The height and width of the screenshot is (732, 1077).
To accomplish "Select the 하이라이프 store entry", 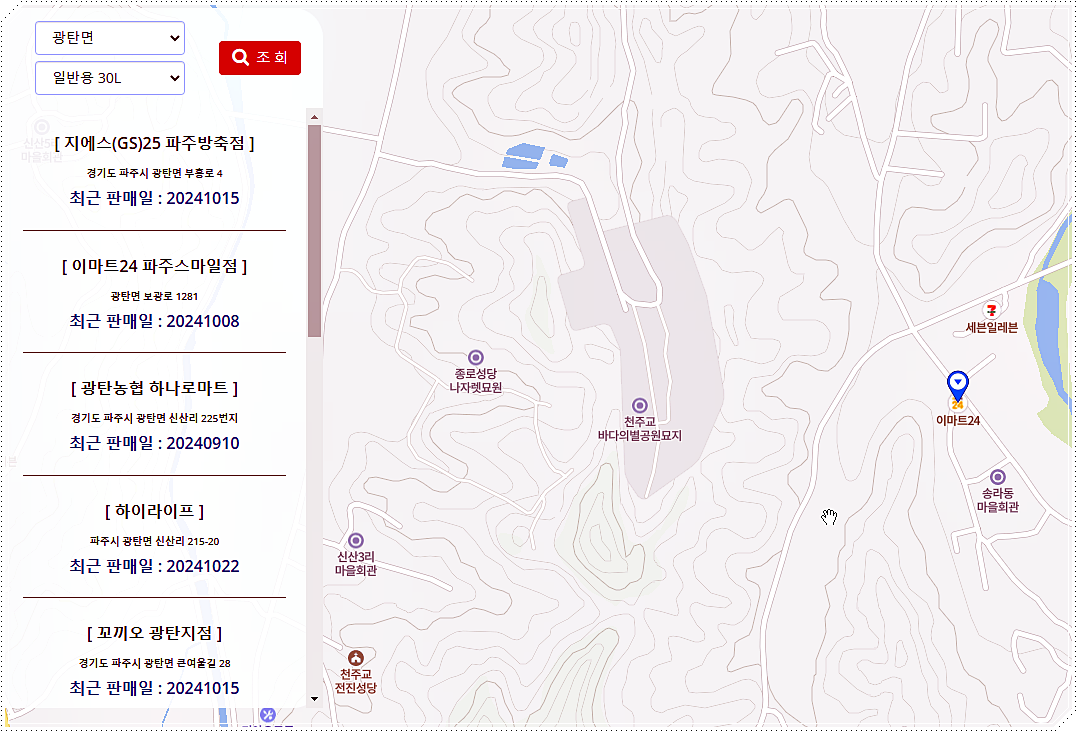I will 155,538.
